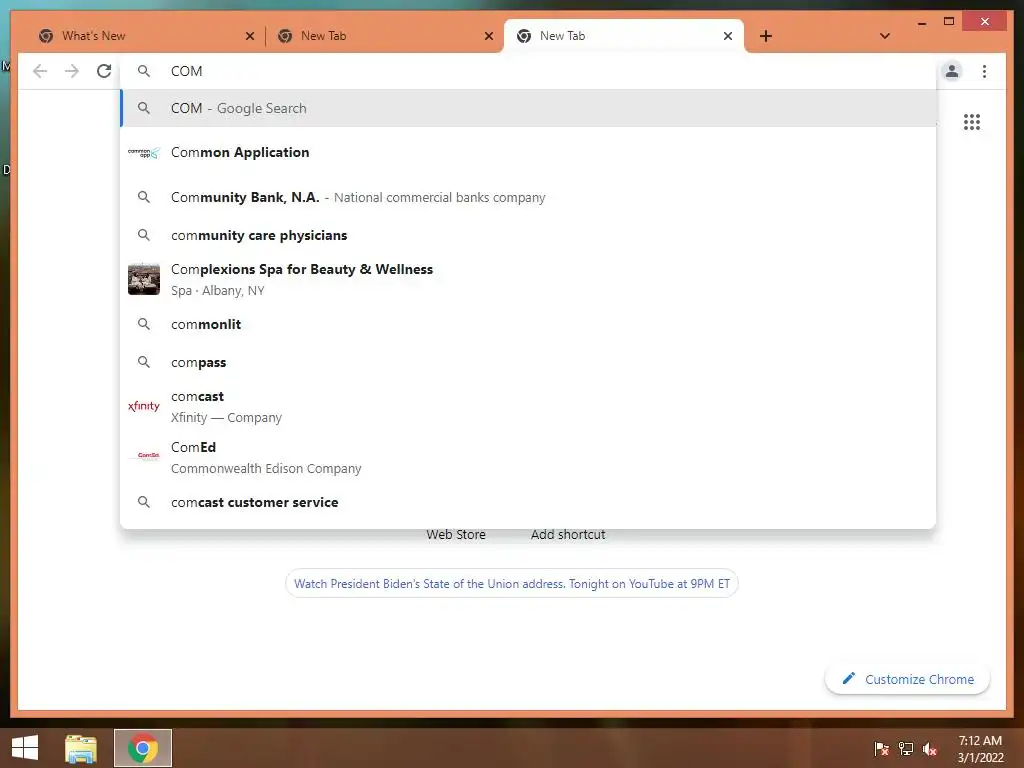Expand the tab search chevron
The width and height of the screenshot is (1024, 768).
point(884,36)
